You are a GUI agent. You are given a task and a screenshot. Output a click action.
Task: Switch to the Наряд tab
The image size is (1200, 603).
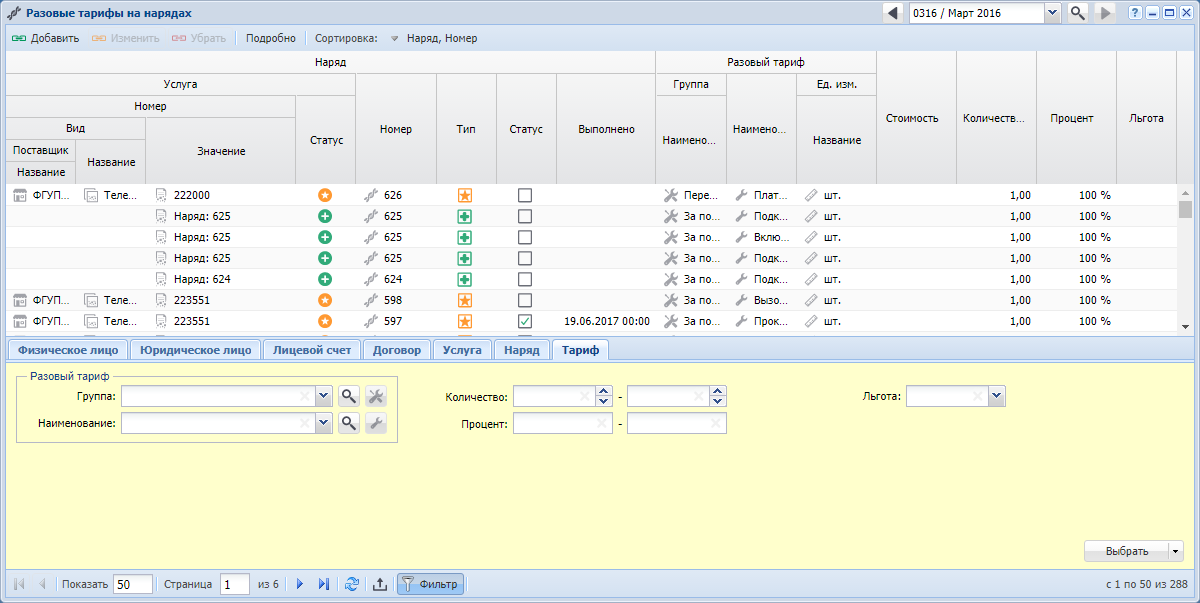pyautogui.click(x=522, y=350)
